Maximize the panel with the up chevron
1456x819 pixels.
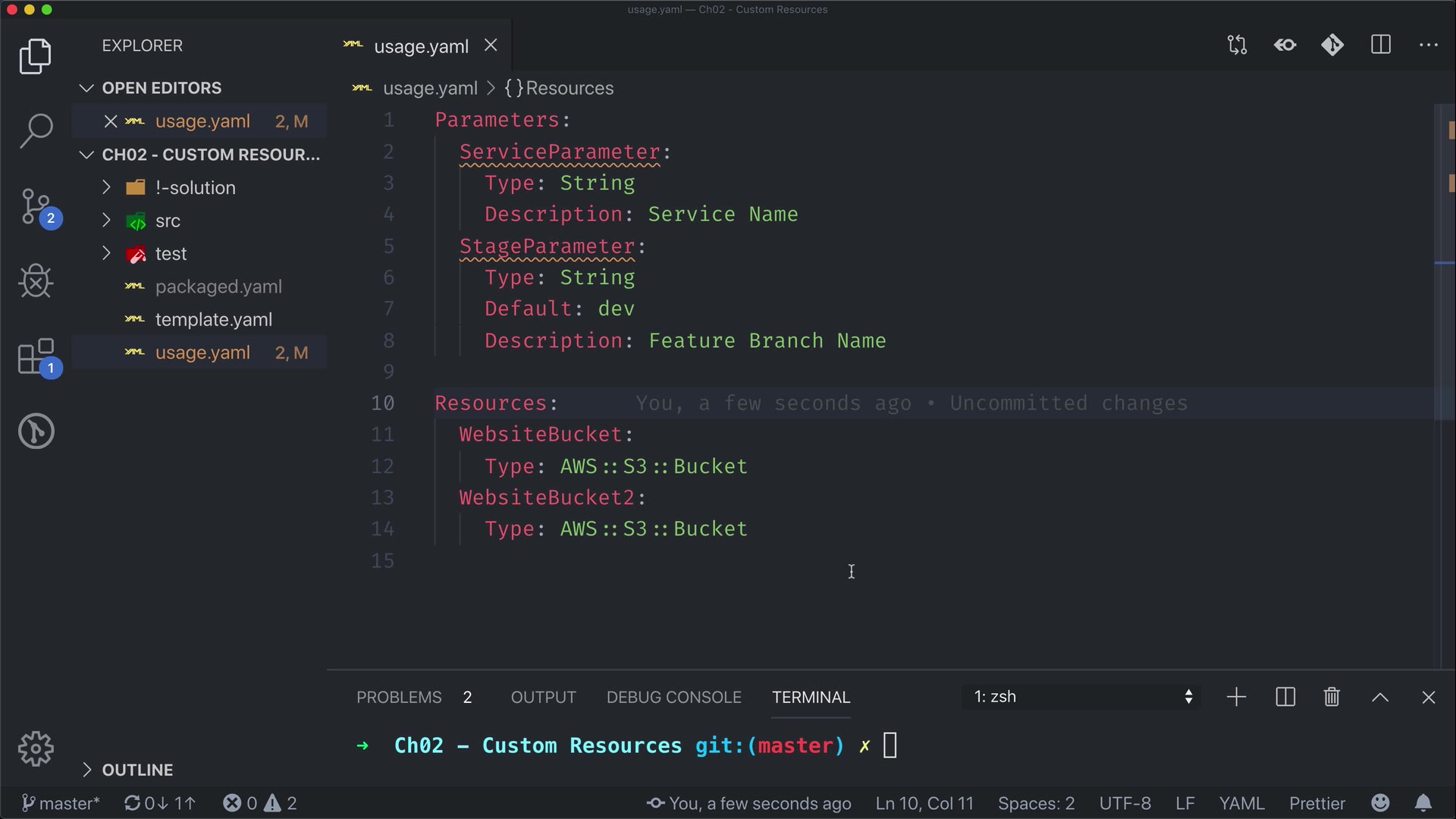click(x=1380, y=697)
